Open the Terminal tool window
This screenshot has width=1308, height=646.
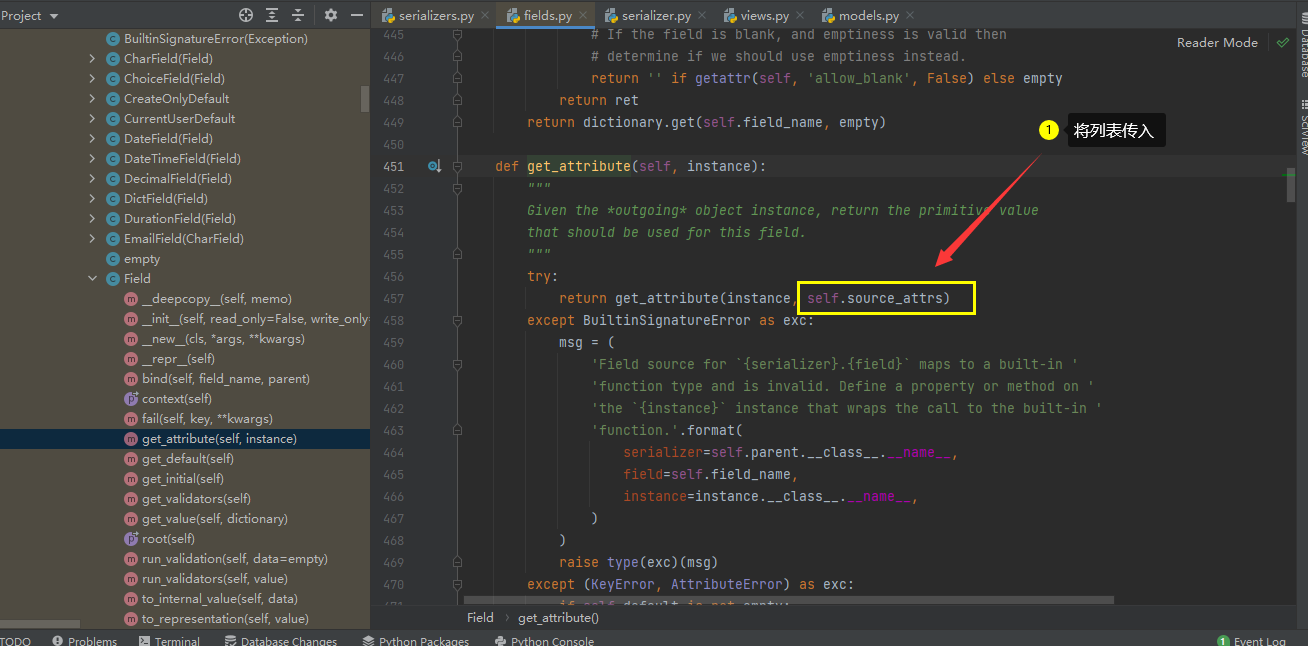click(x=168, y=641)
